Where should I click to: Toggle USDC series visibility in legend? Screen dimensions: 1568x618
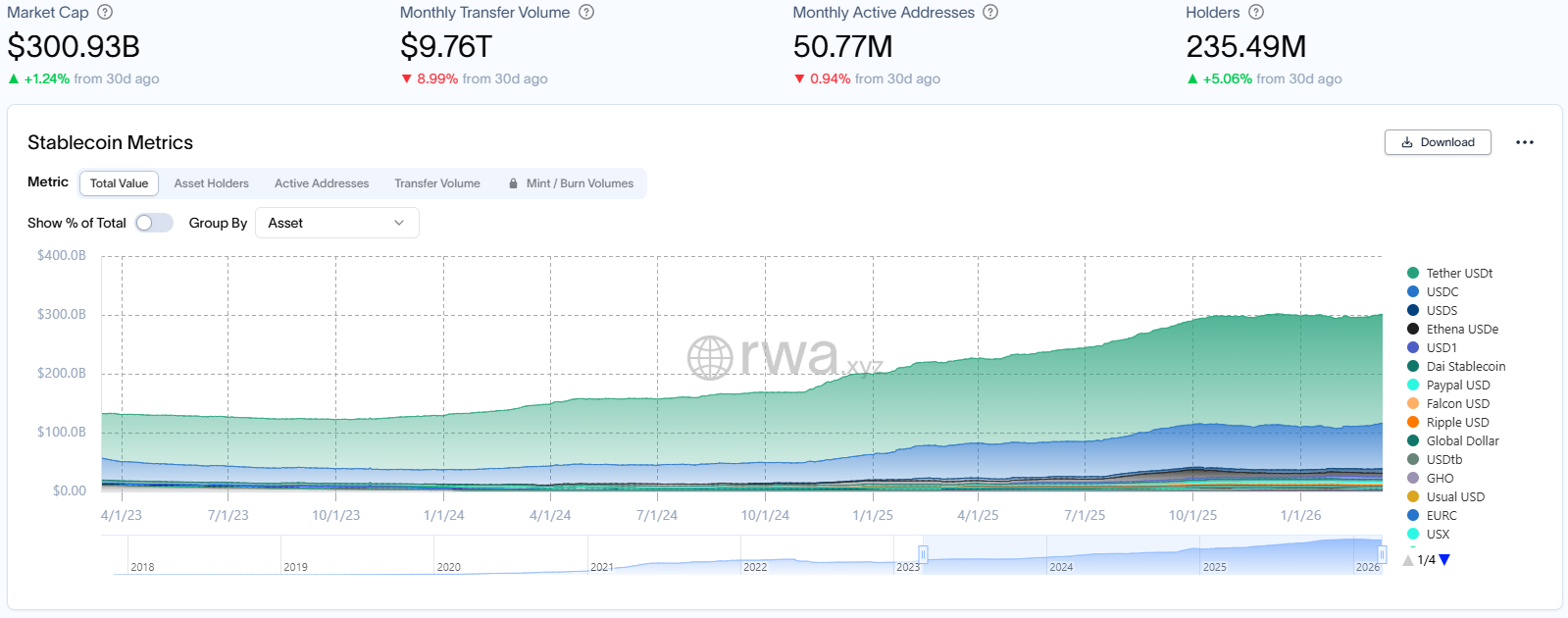pyautogui.click(x=1442, y=292)
